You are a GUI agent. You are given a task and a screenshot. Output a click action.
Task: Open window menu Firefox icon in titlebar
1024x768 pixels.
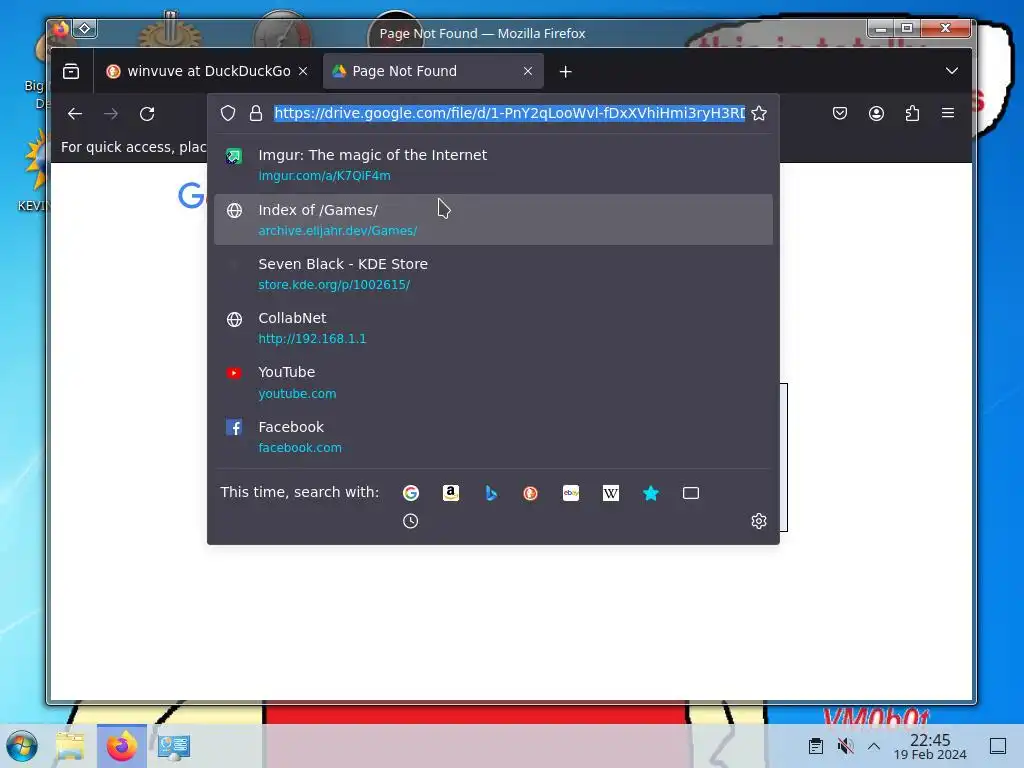click(x=61, y=28)
